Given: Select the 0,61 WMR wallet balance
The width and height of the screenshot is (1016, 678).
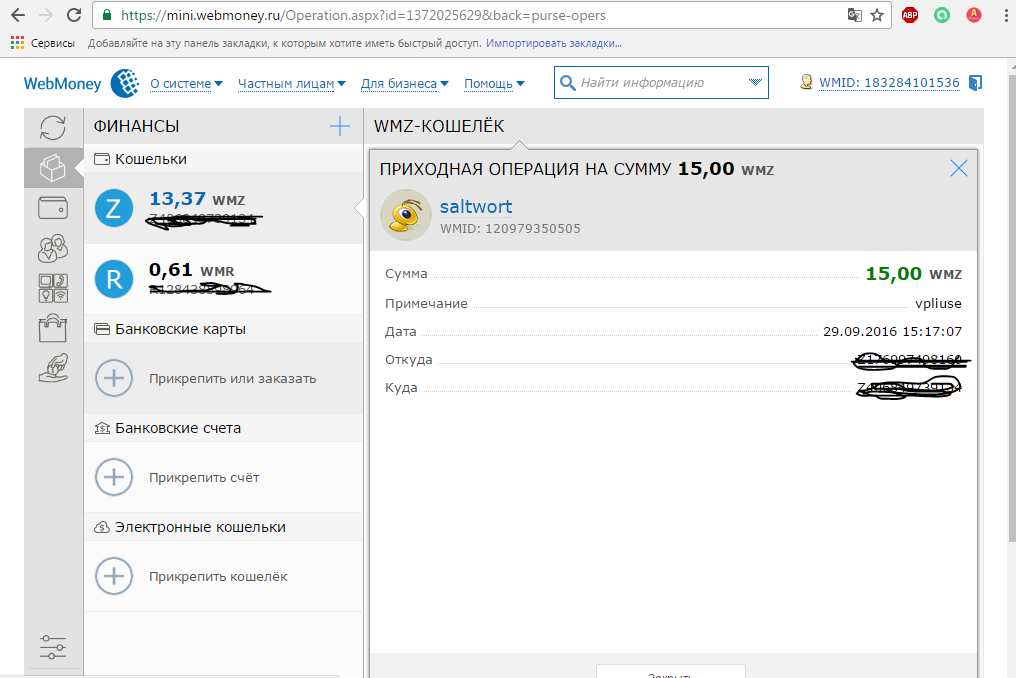Looking at the screenshot, I should [x=192, y=270].
